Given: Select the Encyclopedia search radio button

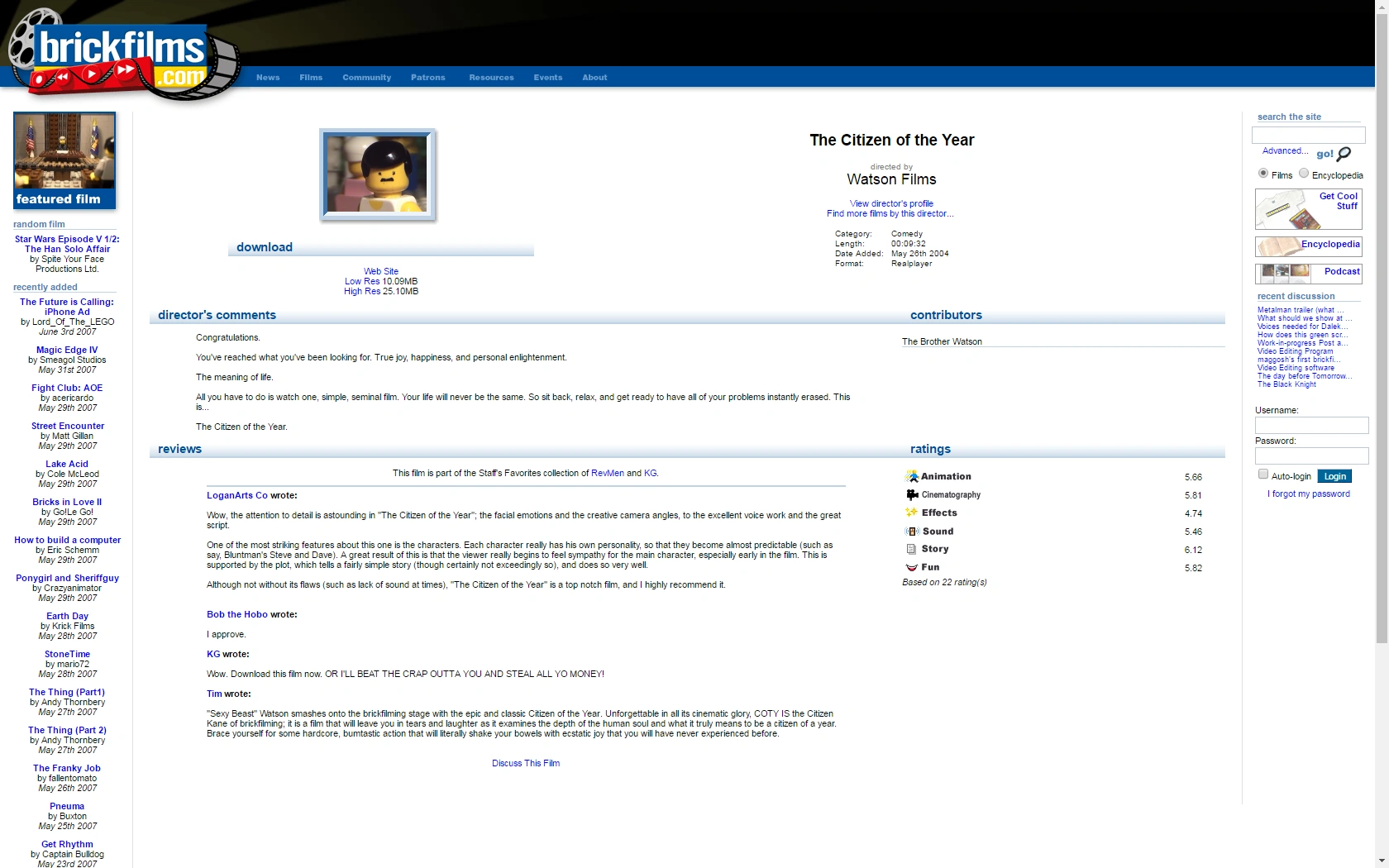Looking at the screenshot, I should click(x=1304, y=174).
